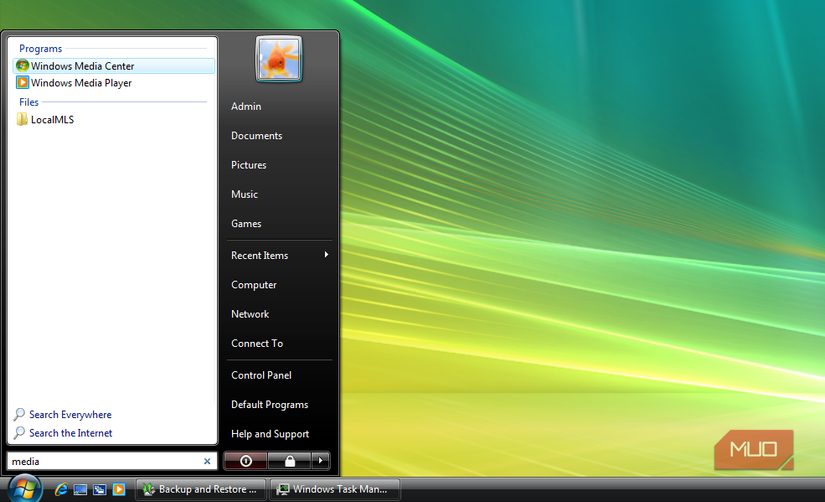Image resolution: width=825 pixels, height=502 pixels.
Task: Open Windows Media Center from search results
Action: click(113, 66)
